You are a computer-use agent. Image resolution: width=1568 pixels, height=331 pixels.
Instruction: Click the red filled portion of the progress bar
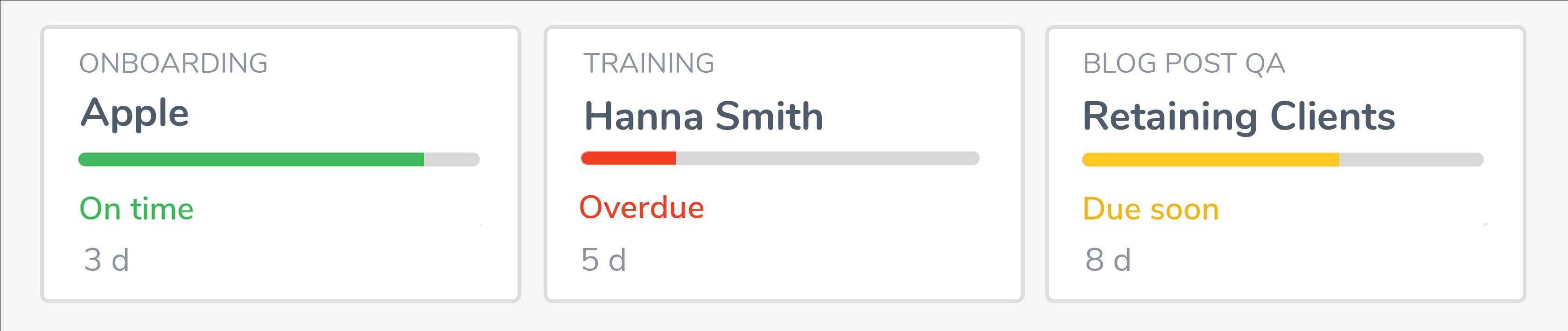[628, 158]
